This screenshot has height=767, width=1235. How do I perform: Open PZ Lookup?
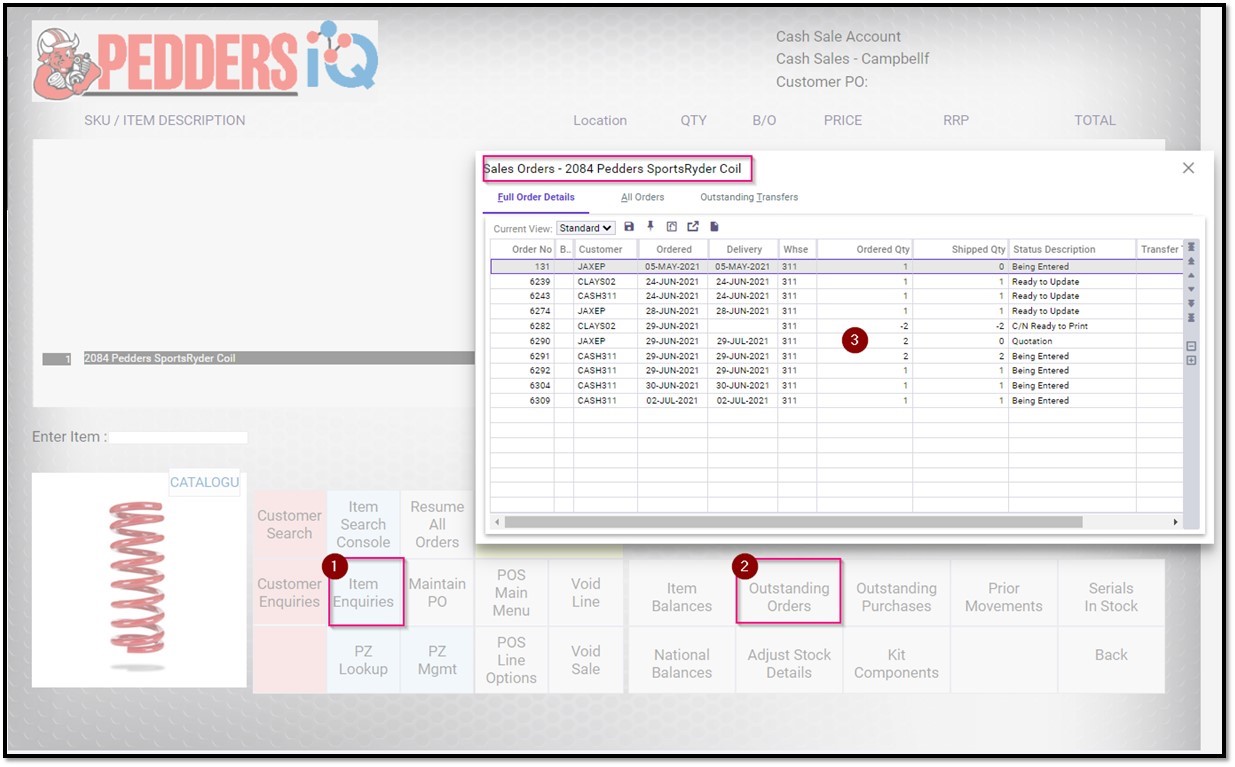[363, 660]
